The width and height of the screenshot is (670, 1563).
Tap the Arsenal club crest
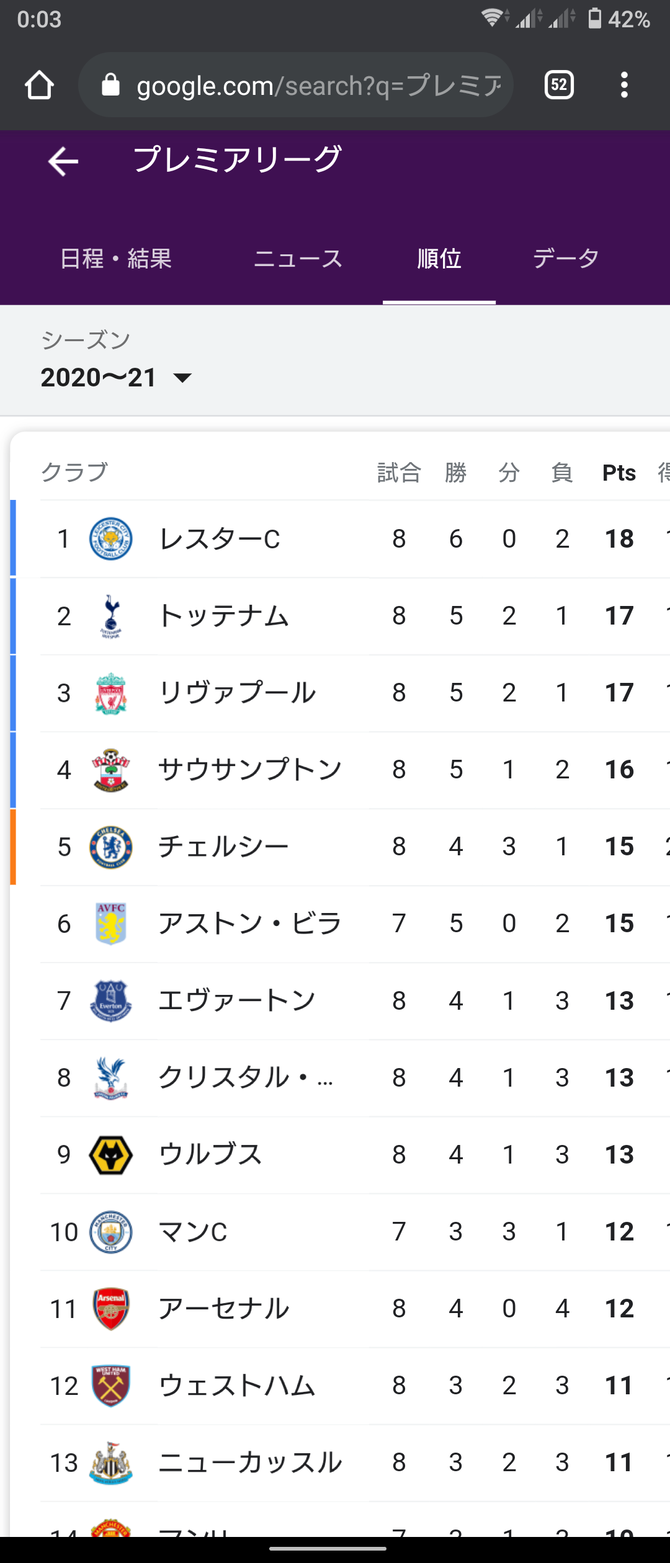click(x=110, y=1309)
